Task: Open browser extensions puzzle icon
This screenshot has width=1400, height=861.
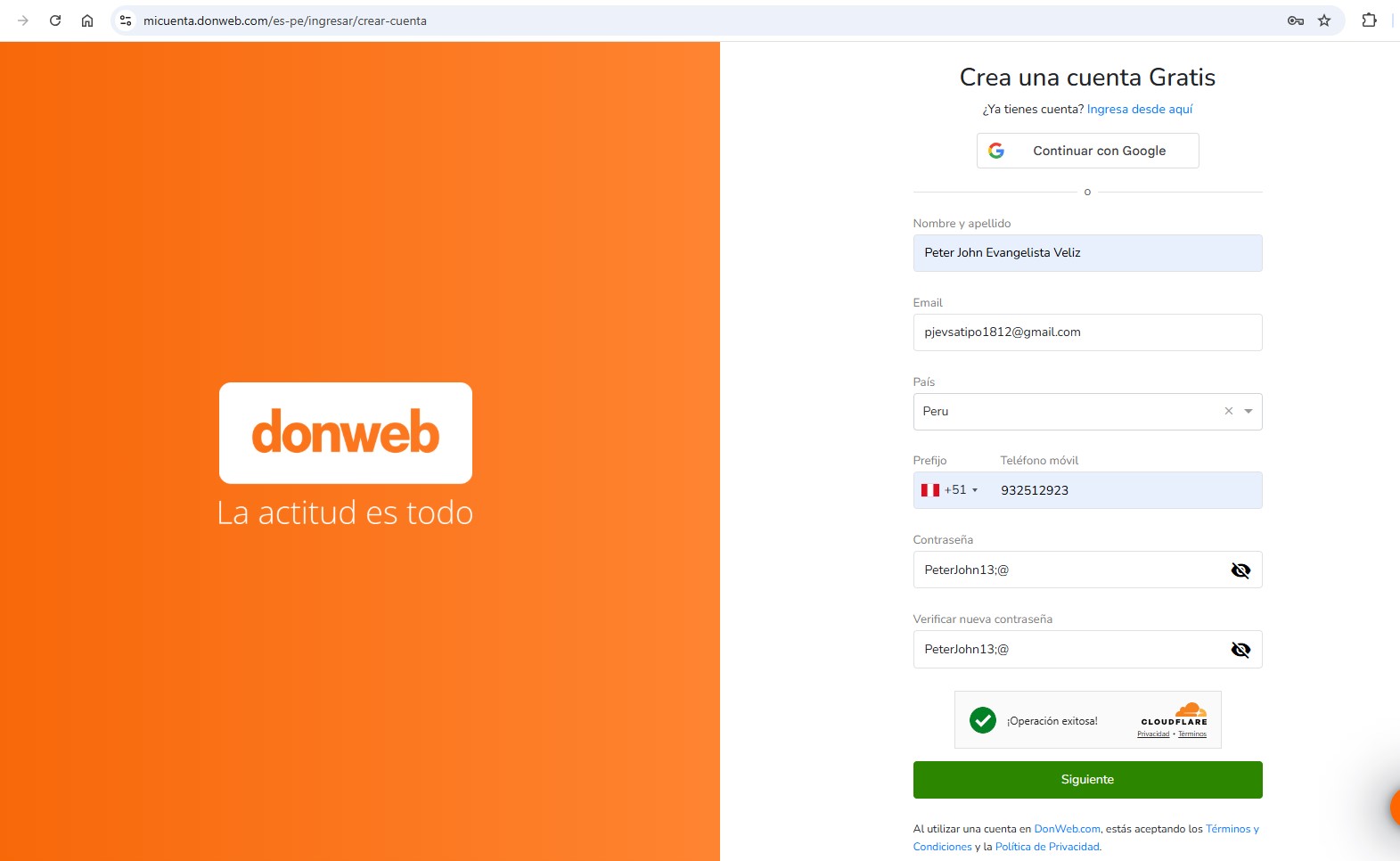Action: coord(1370,20)
